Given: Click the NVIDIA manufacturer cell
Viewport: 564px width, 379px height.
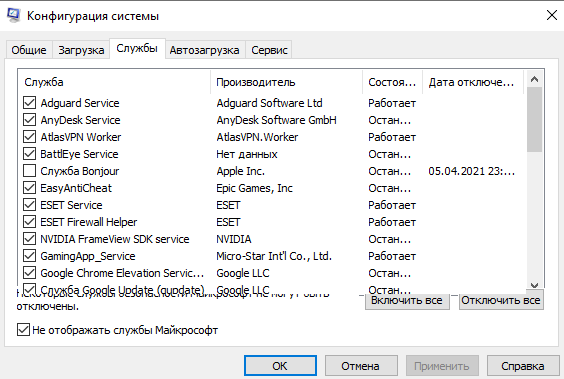Looking at the screenshot, I should point(234,239).
